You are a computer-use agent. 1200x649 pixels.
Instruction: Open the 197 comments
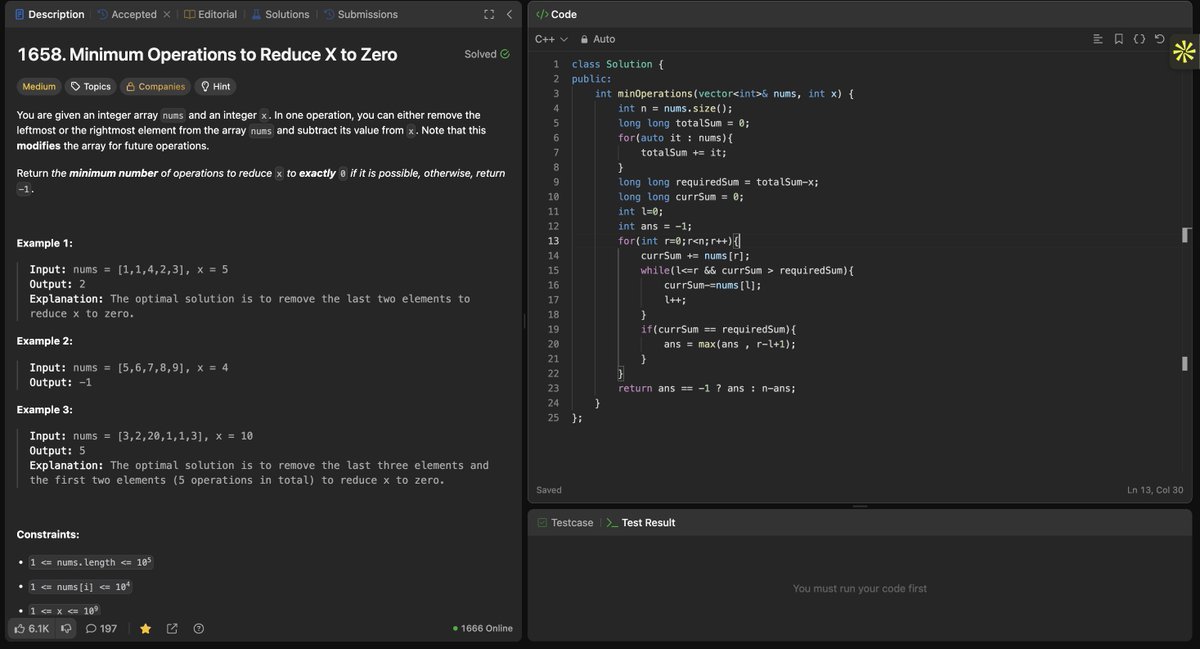click(101, 628)
